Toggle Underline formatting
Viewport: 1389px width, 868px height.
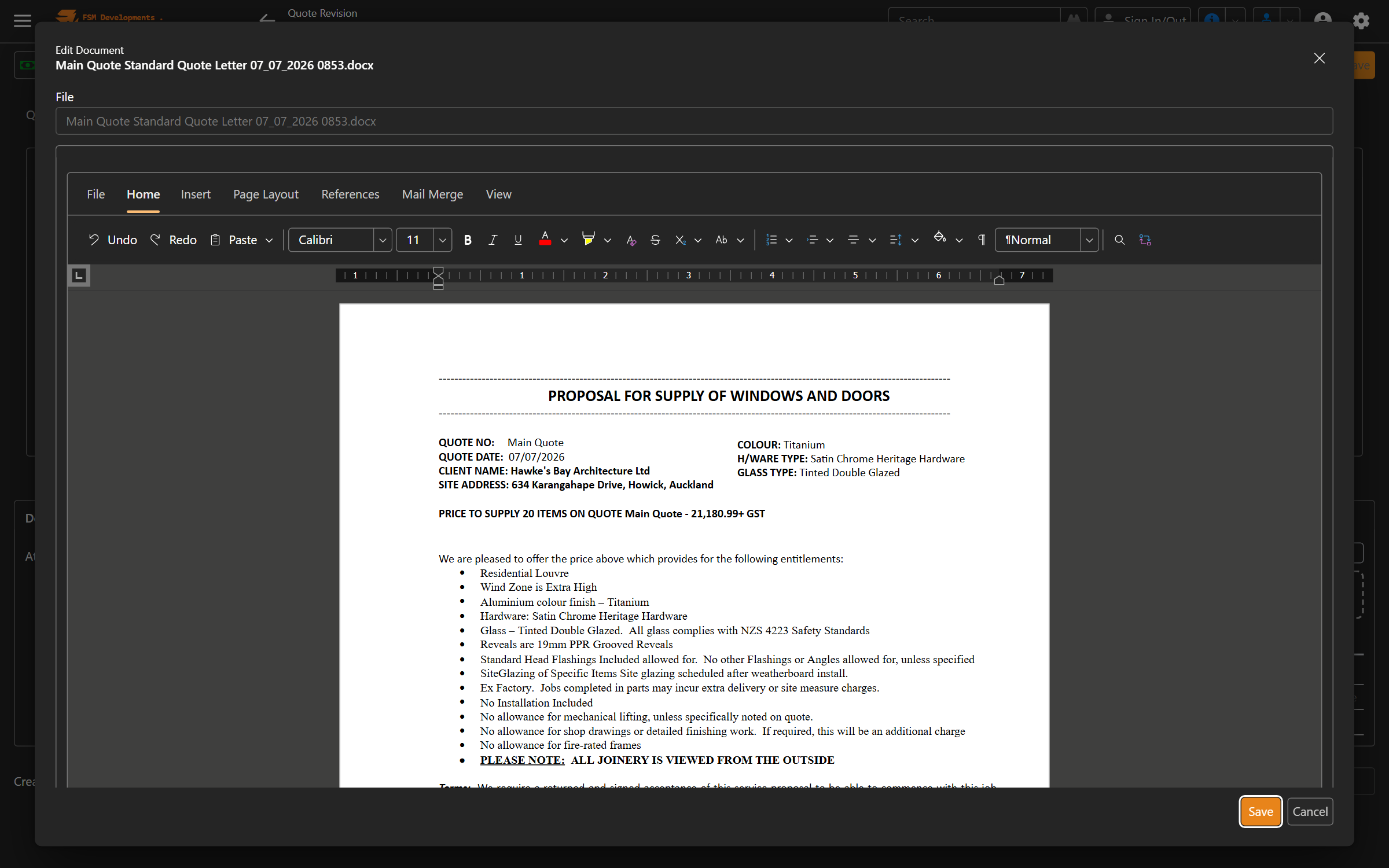point(518,240)
